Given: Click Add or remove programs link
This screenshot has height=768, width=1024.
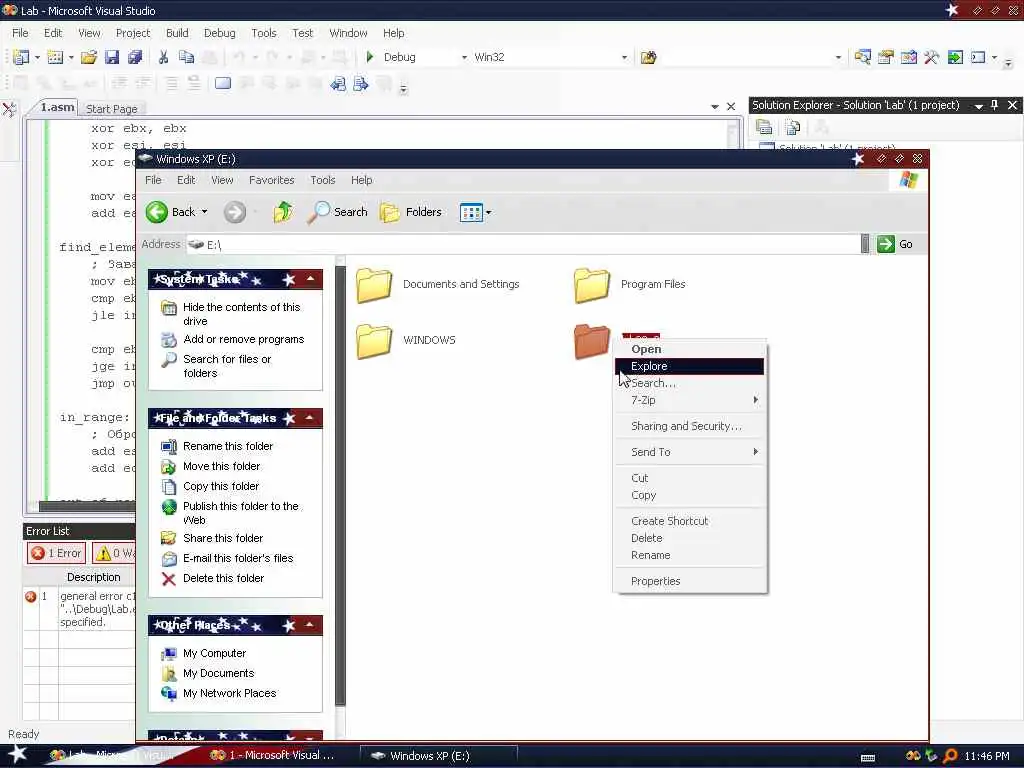Looking at the screenshot, I should 244,339.
